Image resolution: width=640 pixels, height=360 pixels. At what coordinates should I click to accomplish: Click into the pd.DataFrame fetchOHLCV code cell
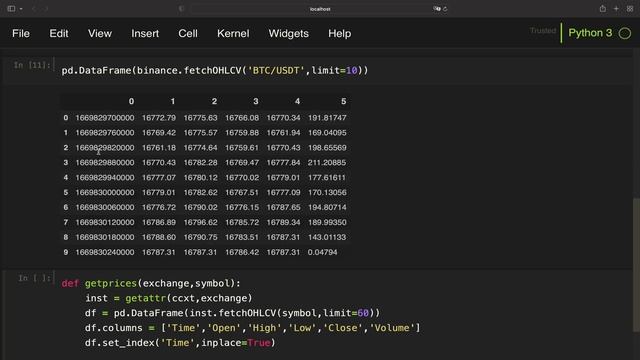point(345,70)
